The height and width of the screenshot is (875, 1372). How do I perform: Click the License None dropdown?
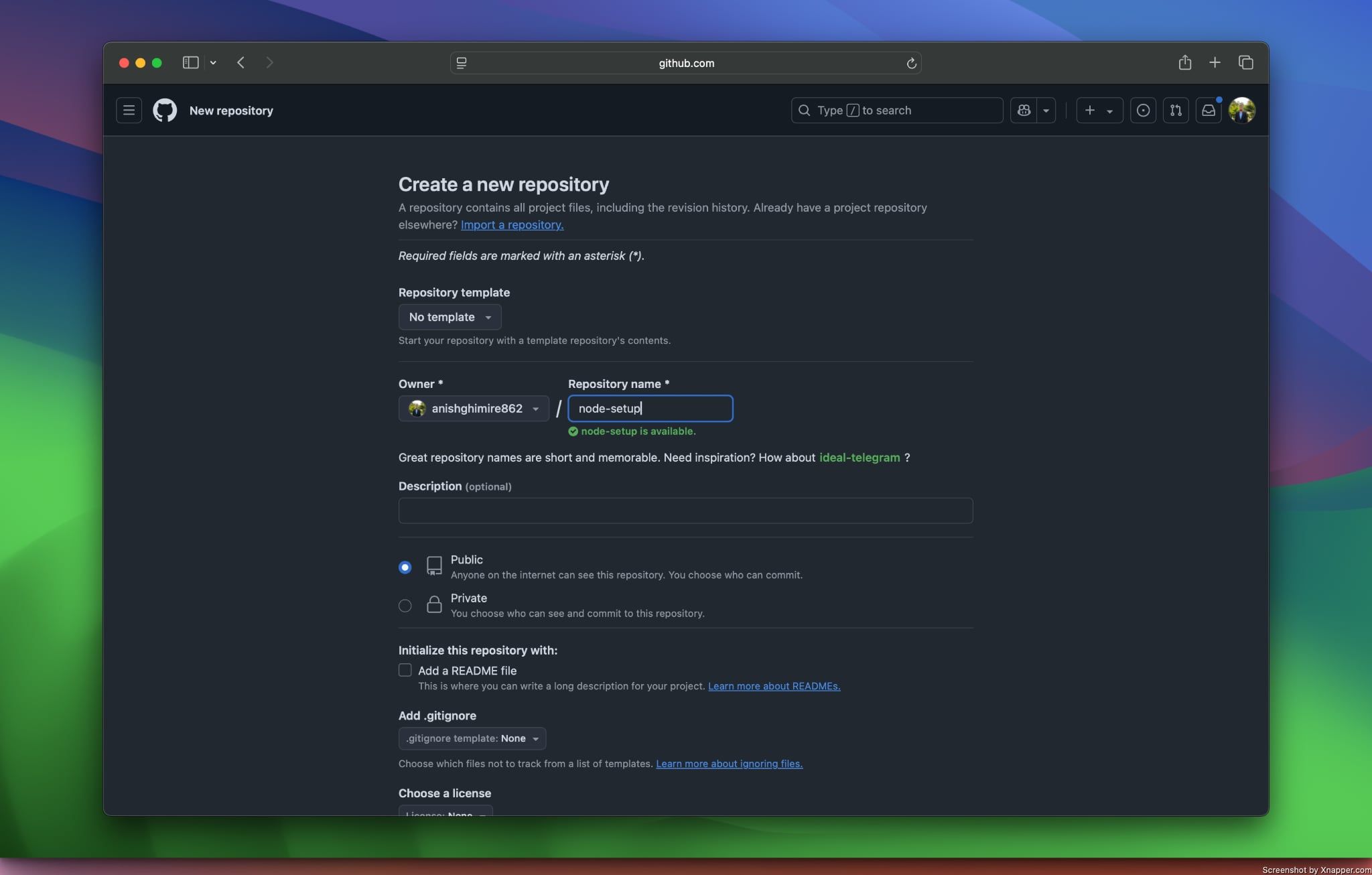point(445,813)
